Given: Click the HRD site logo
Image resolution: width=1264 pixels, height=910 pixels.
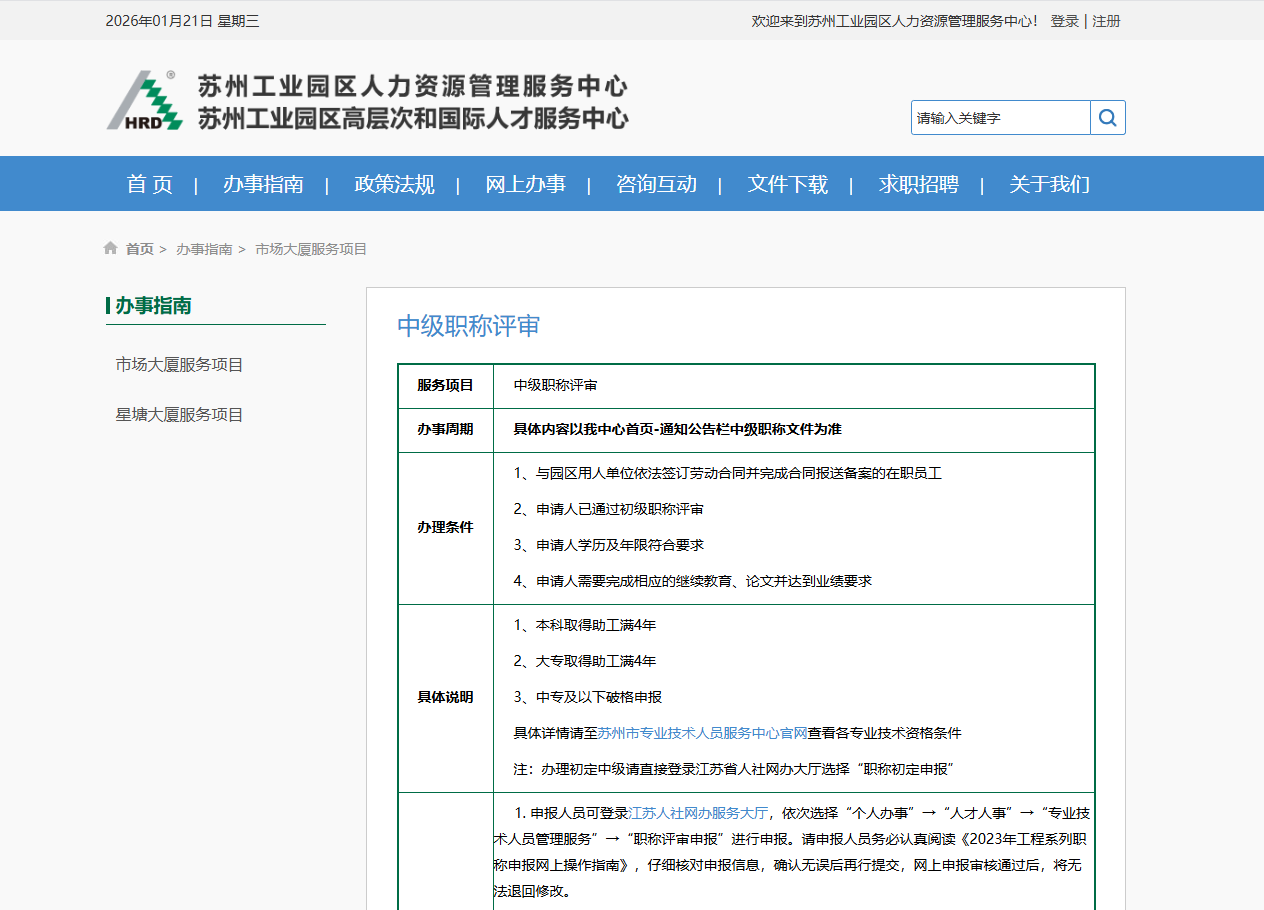Looking at the screenshot, I should pyautogui.click(x=145, y=101).
